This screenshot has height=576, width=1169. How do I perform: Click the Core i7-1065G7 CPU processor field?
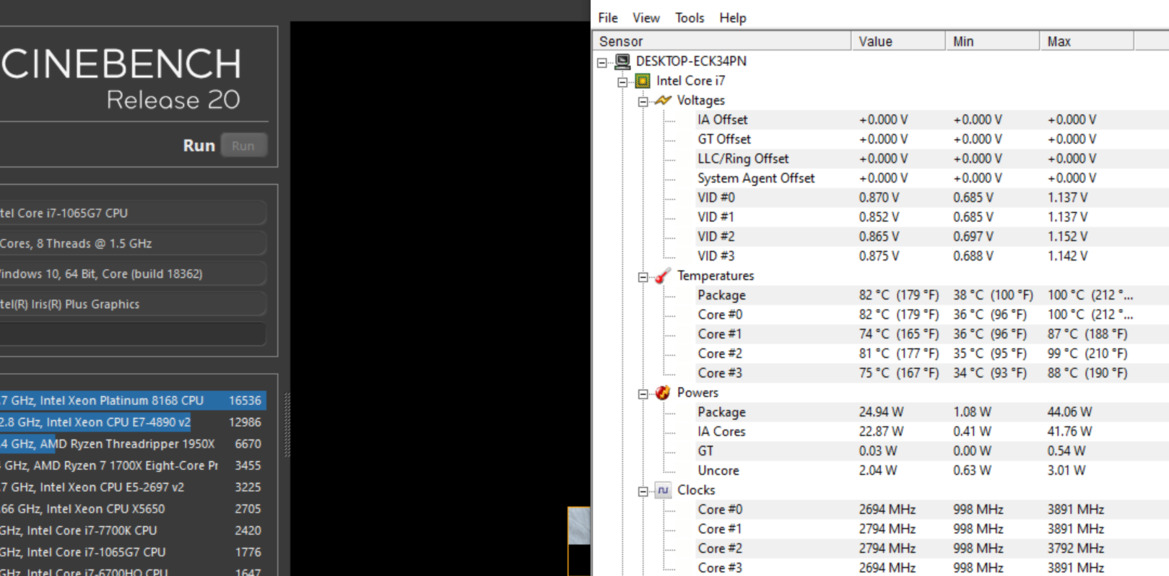[133, 213]
